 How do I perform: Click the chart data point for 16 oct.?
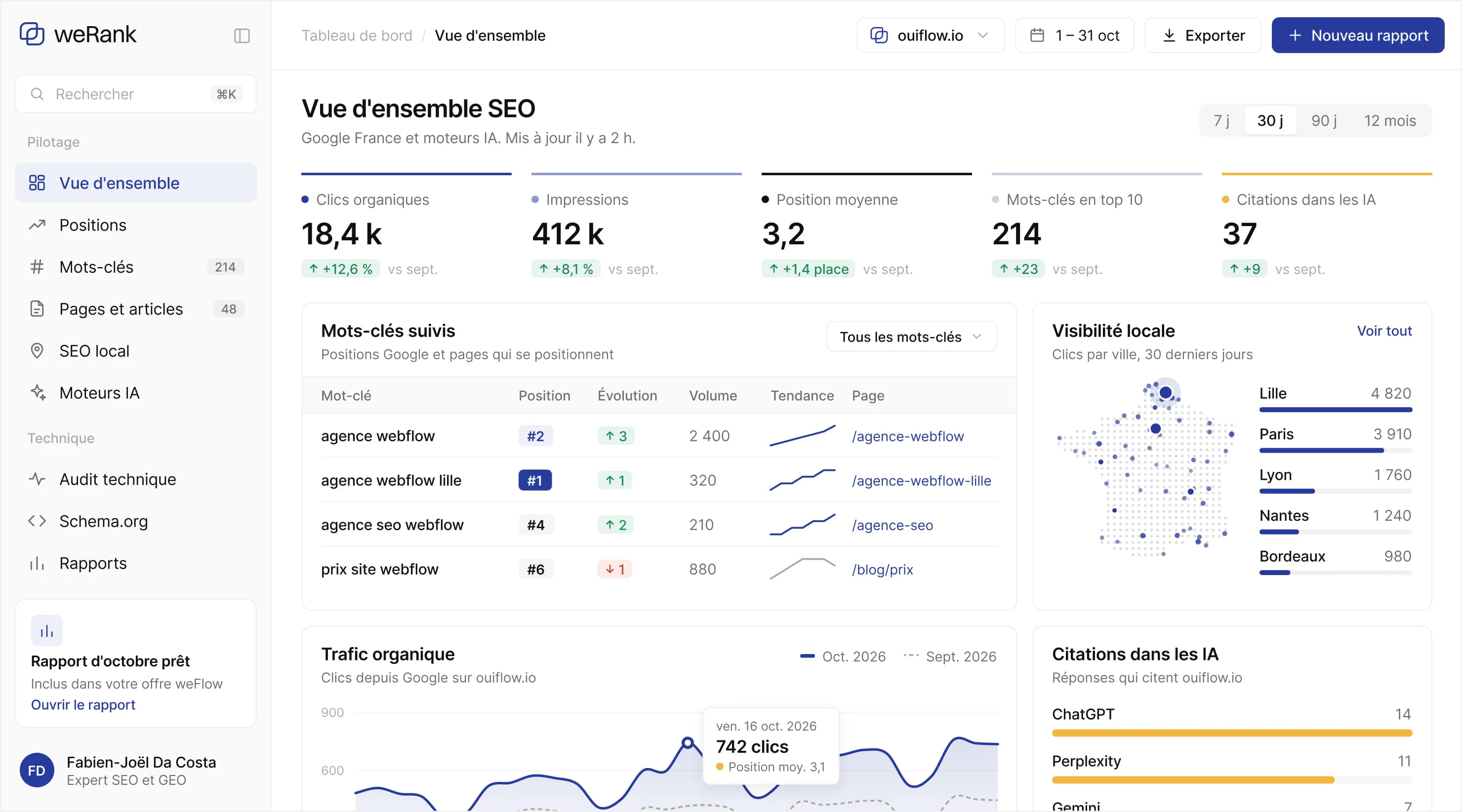tap(688, 742)
